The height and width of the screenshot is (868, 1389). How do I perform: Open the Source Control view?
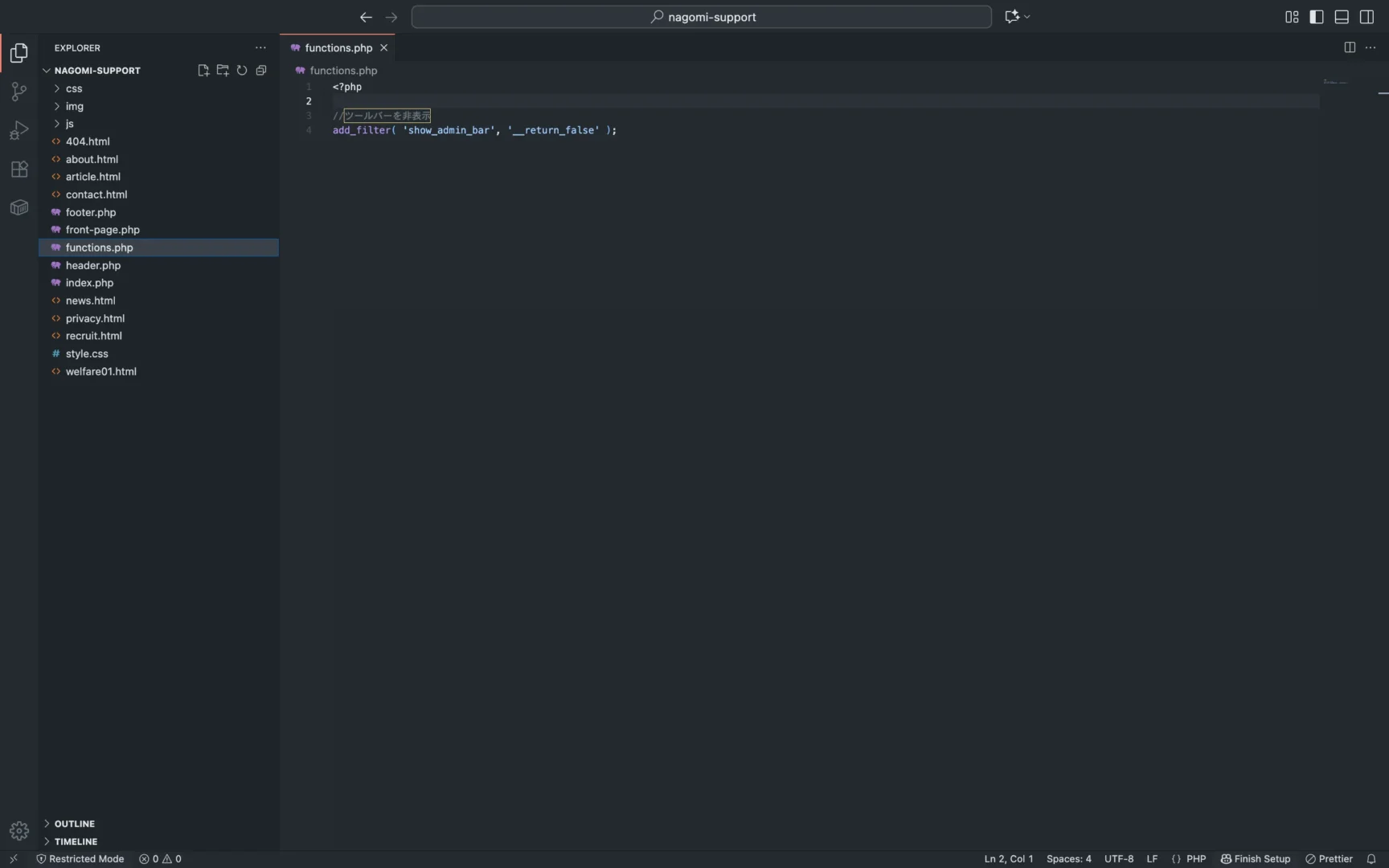[x=18, y=92]
